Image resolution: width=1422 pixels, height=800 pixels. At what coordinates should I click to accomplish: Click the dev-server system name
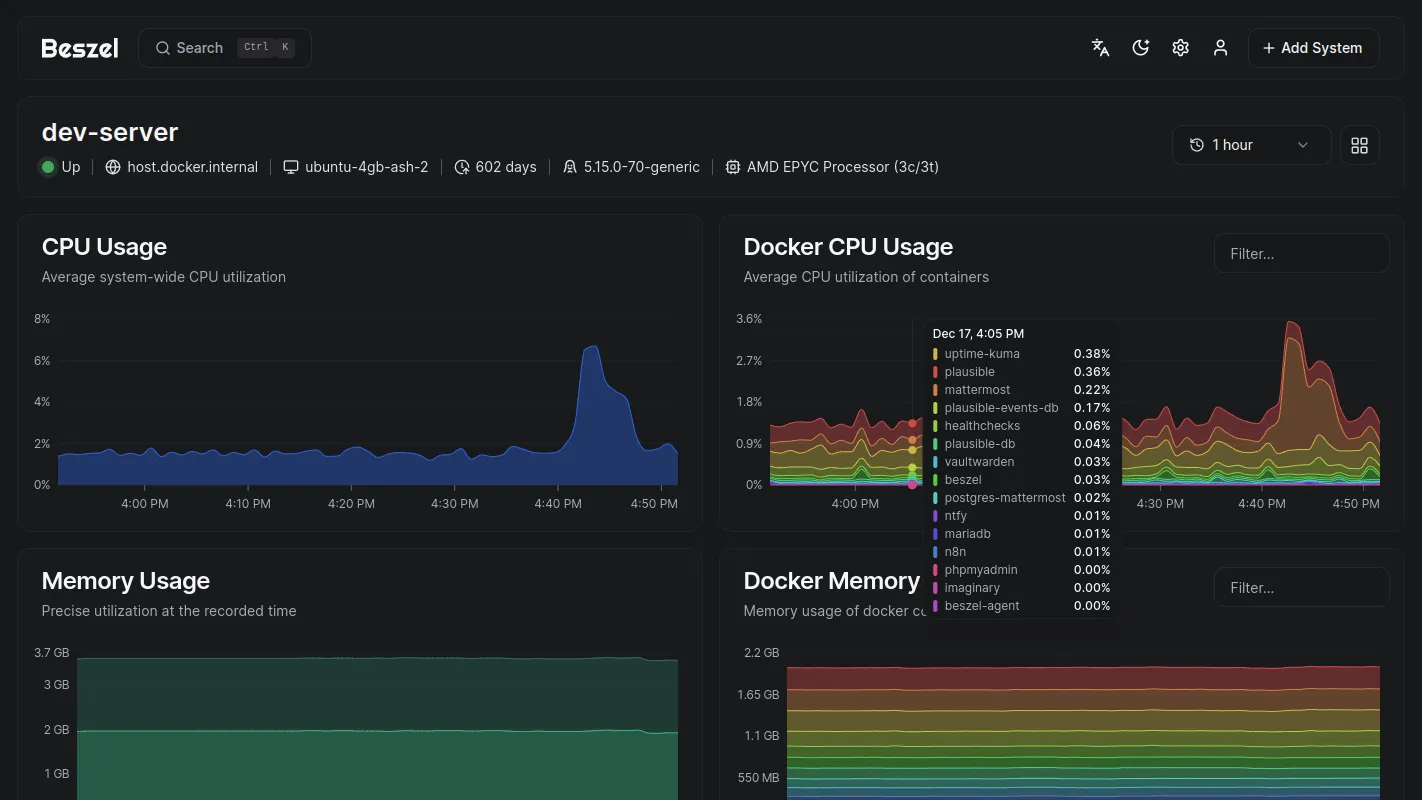pyautogui.click(x=110, y=132)
